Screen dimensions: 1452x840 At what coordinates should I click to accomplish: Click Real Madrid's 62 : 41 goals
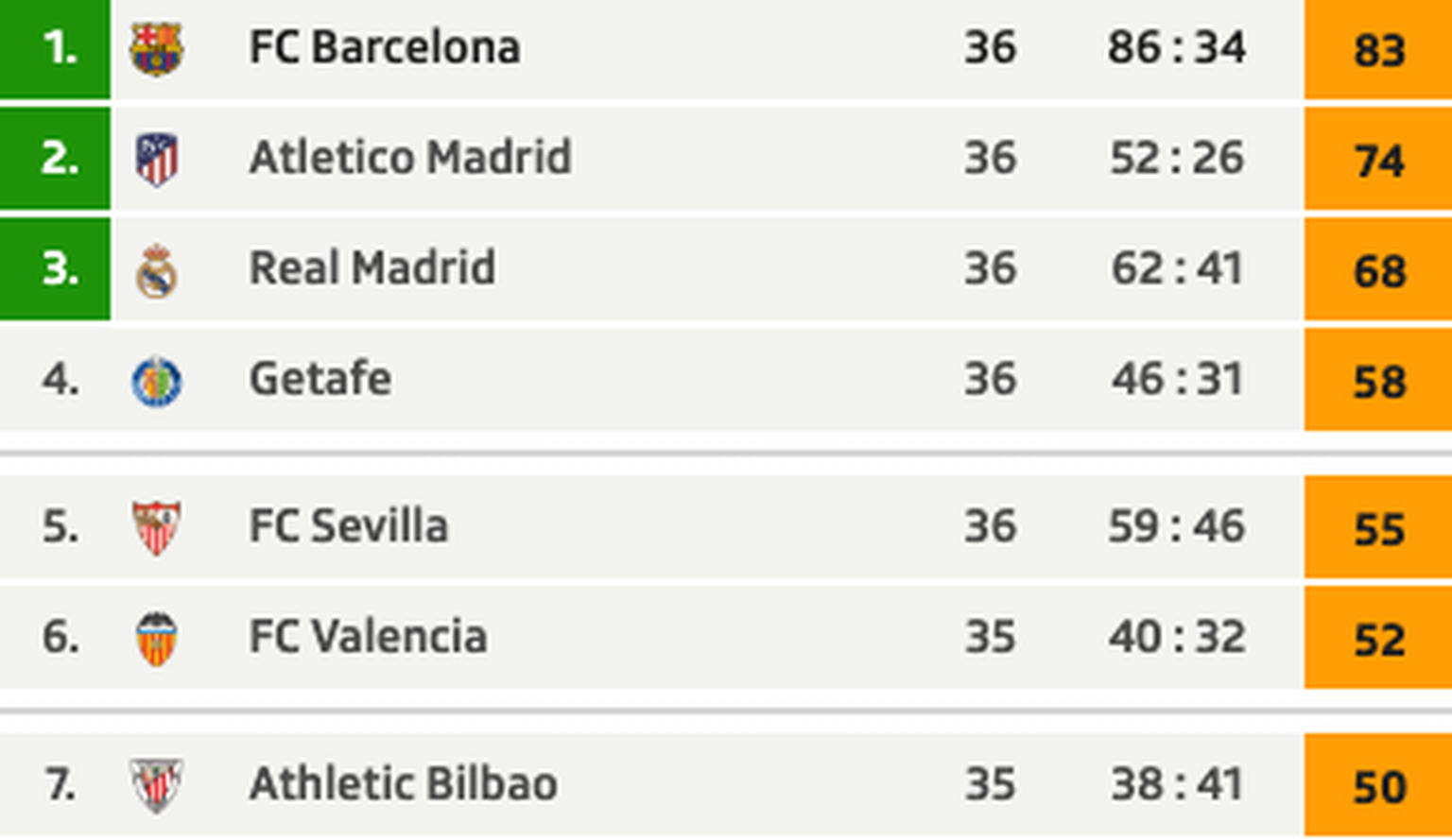click(x=1176, y=268)
